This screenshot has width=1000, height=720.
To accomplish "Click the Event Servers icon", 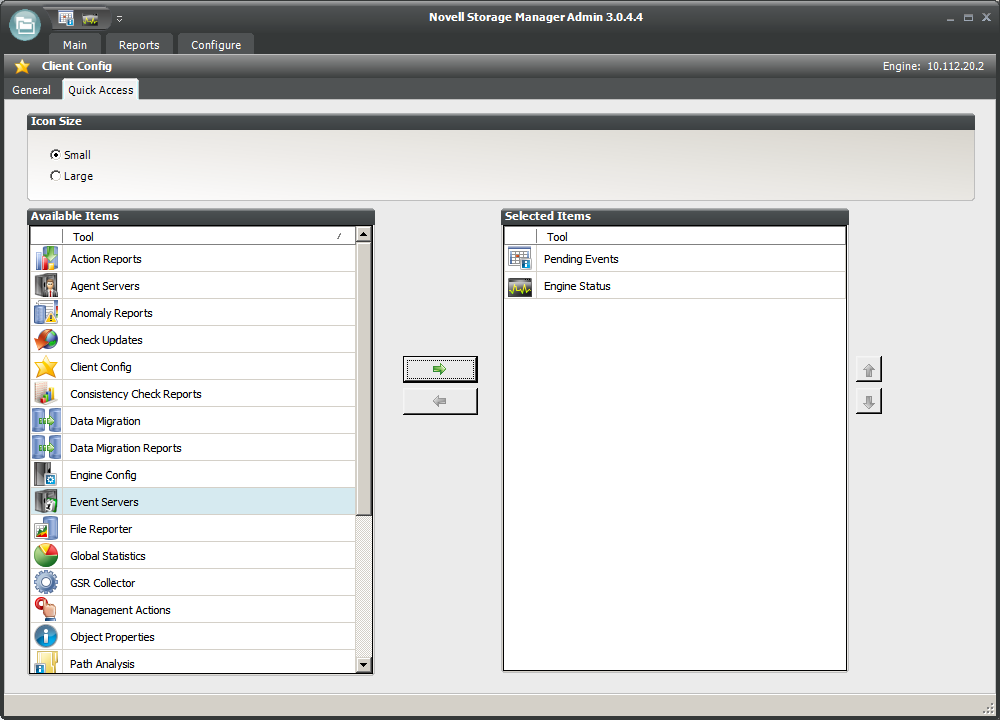I will click(x=47, y=502).
